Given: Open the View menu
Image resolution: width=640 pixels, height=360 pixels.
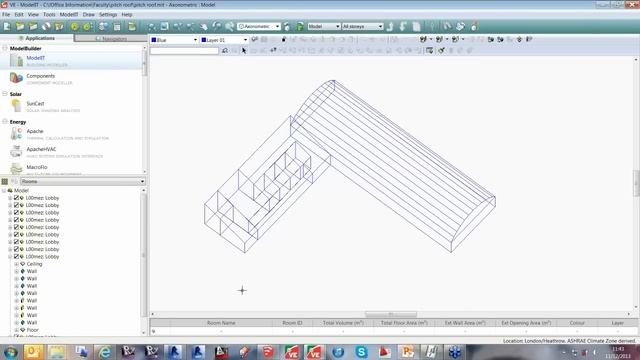Looking at the screenshot, I should (x=33, y=15).
